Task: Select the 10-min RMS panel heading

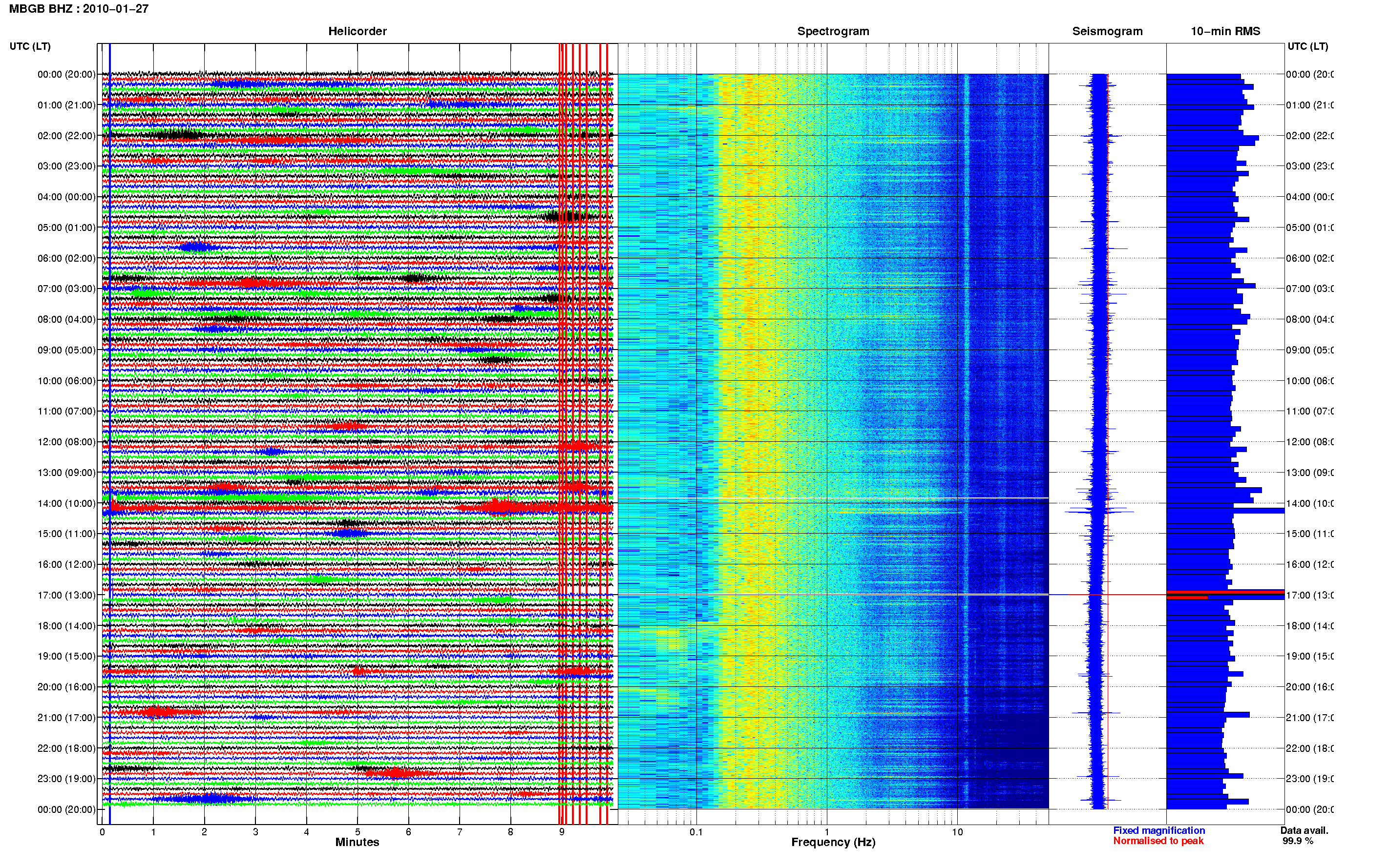Action: (1225, 31)
